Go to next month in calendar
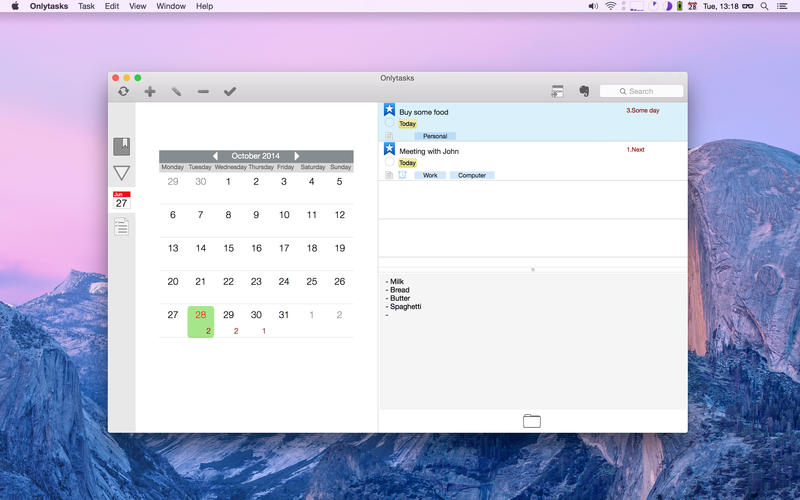 [x=297, y=156]
